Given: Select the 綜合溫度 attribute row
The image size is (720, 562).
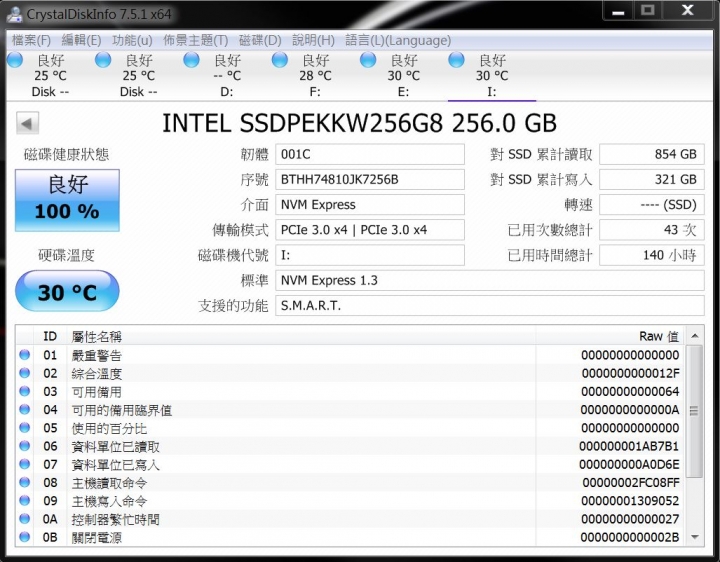Looking at the screenshot, I should 351,373.
